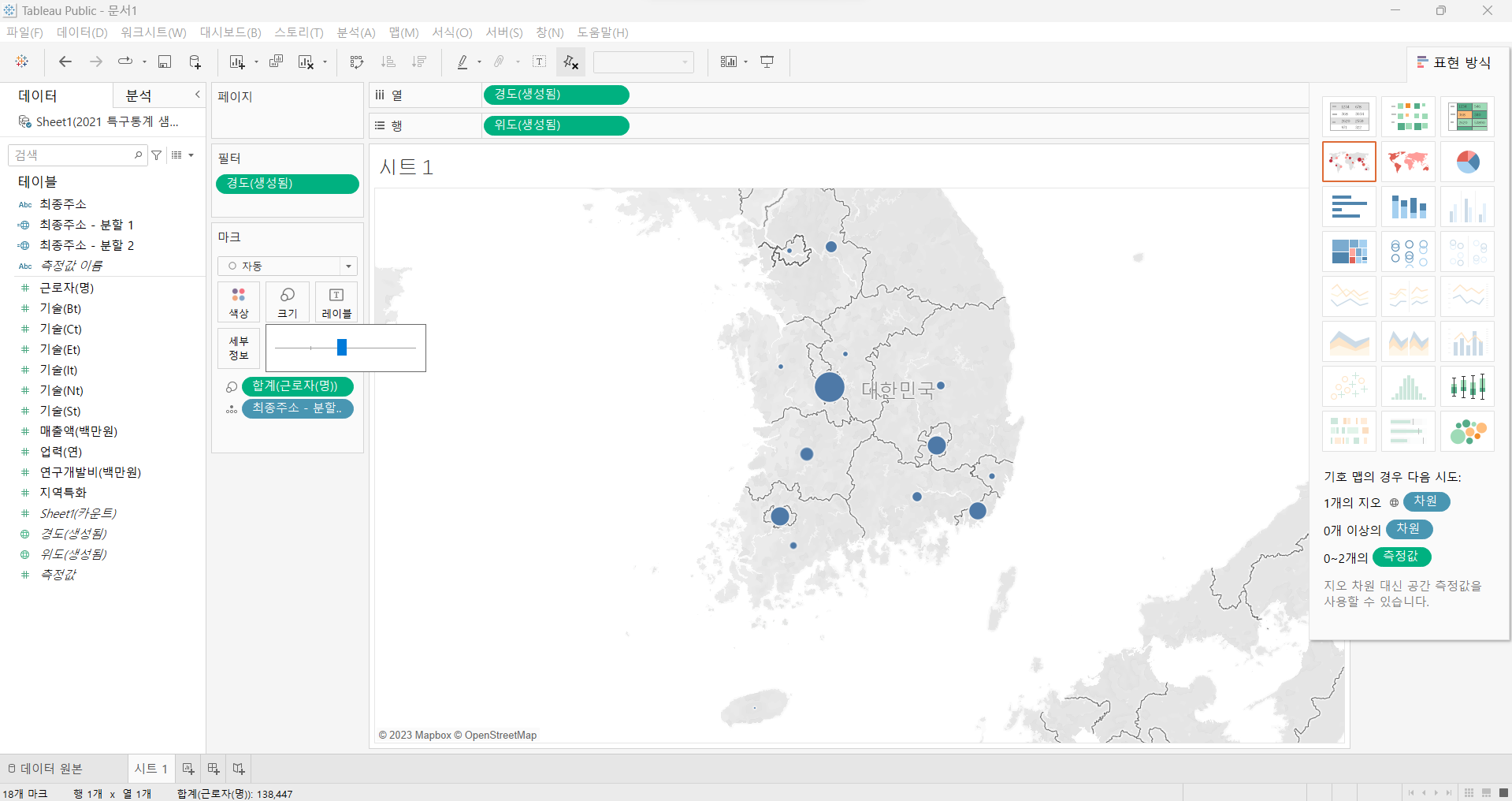This screenshot has width=1512, height=801.
Task: Switch to the 분석 pane tab
Action: pyautogui.click(x=139, y=95)
